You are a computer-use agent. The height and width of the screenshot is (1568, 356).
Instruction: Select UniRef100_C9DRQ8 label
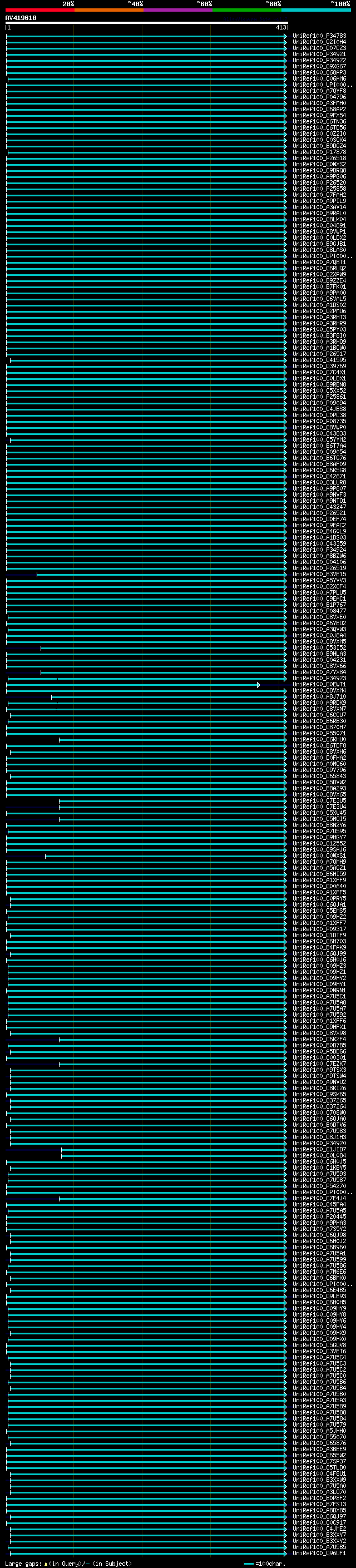tap(319, 170)
